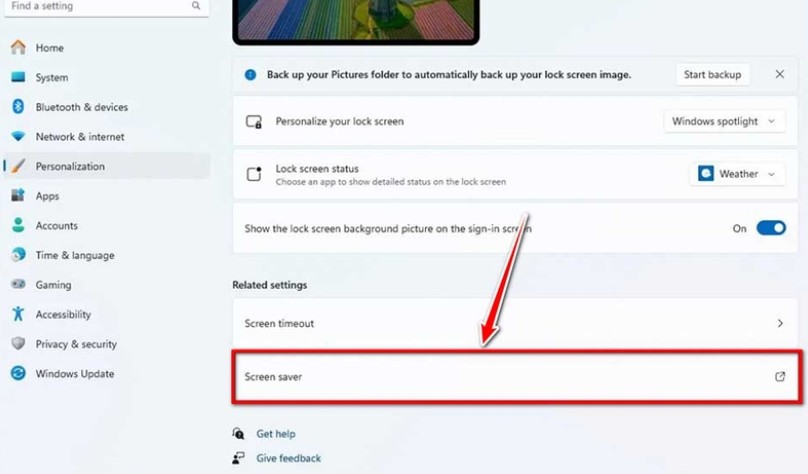Select the Network & internet wifi icon
The image size is (808, 474).
pyautogui.click(x=18, y=137)
